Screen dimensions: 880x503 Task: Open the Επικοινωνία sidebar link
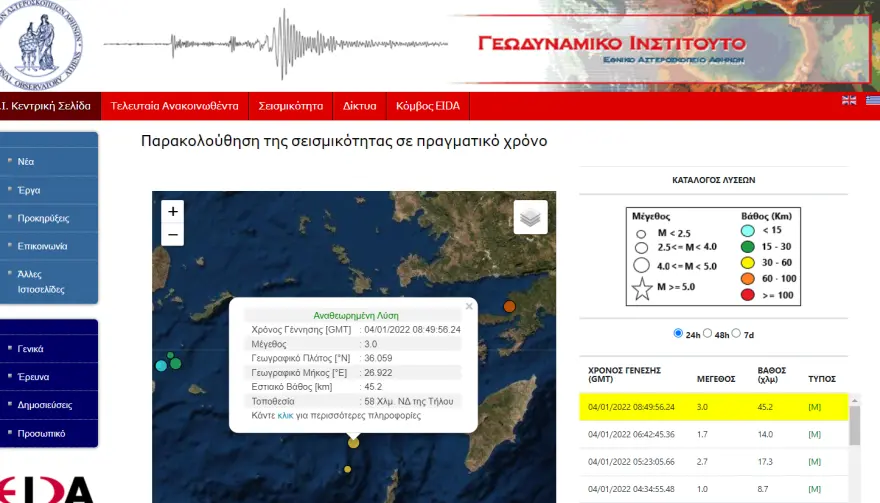[43, 246]
